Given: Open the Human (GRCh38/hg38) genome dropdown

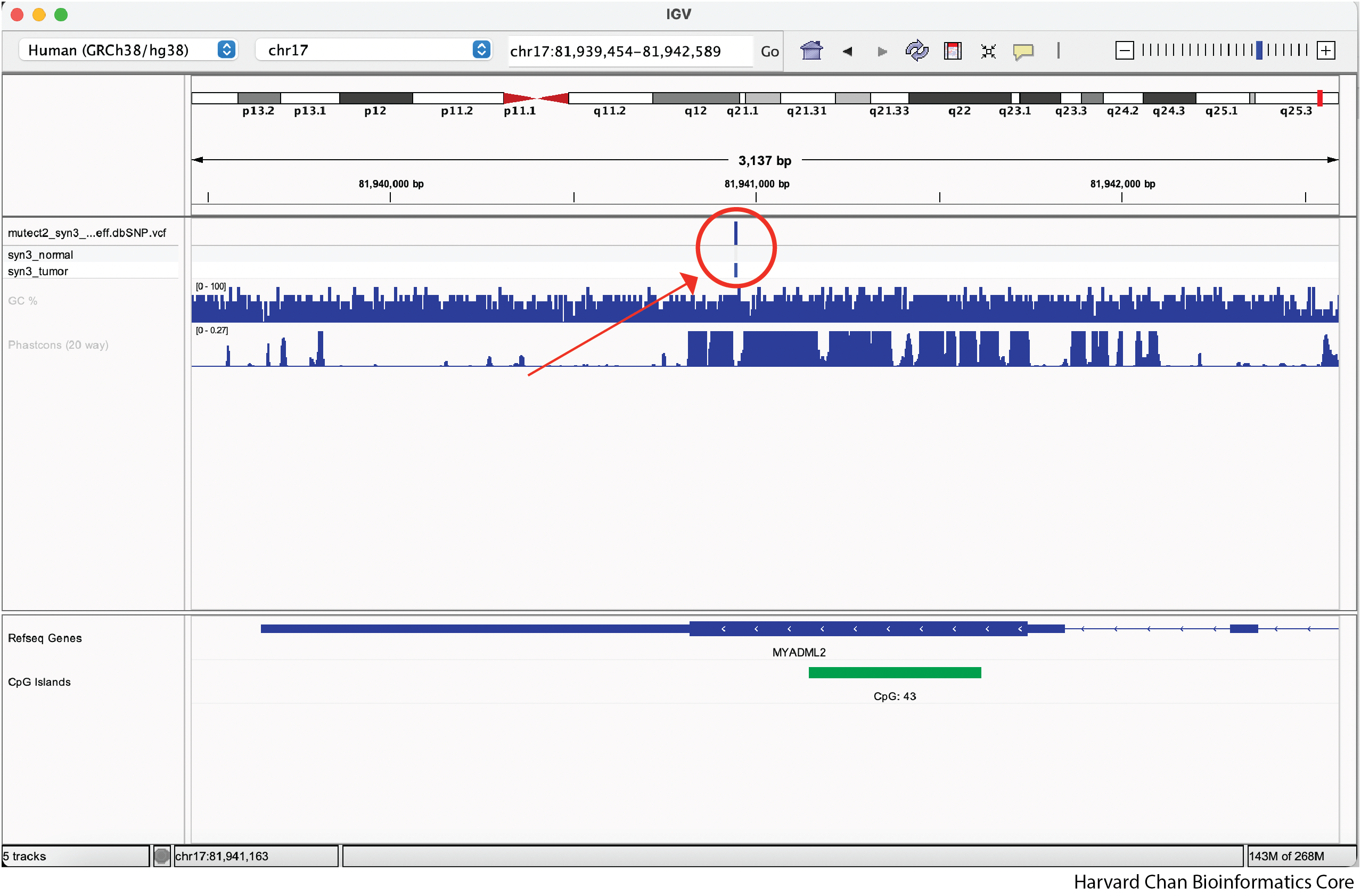Looking at the screenshot, I should click(129, 50).
